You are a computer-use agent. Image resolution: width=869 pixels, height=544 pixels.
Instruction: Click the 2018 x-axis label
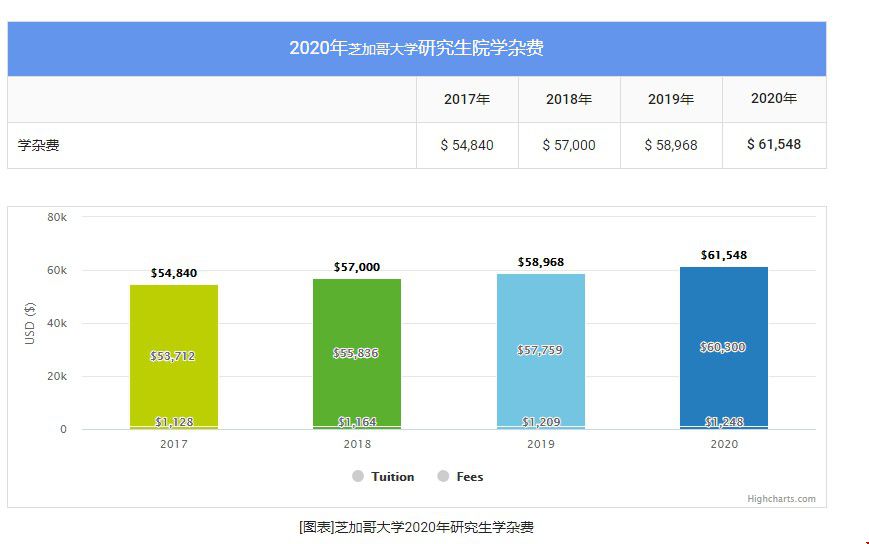coord(357,444)
